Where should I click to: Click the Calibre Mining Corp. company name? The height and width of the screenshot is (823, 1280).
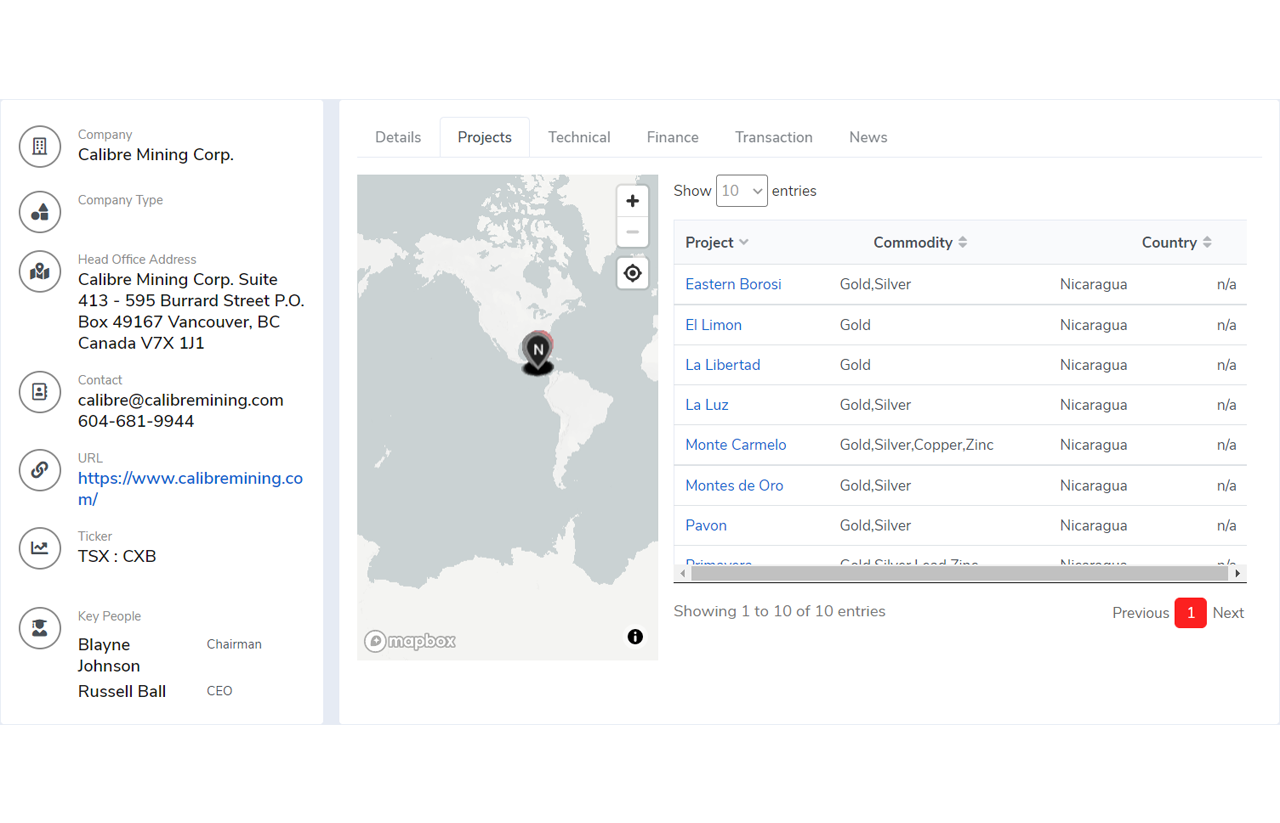[x=156, y=155]
